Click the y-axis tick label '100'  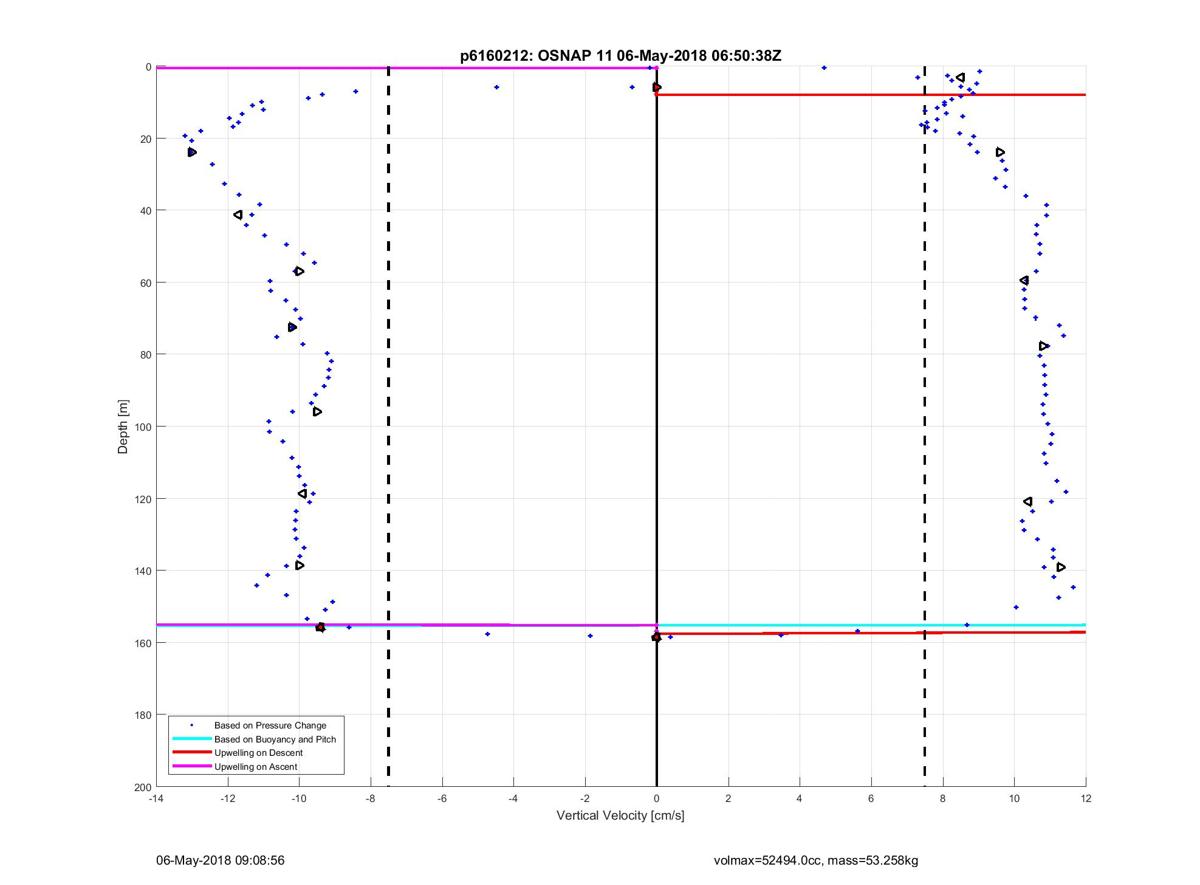point(142,427)
